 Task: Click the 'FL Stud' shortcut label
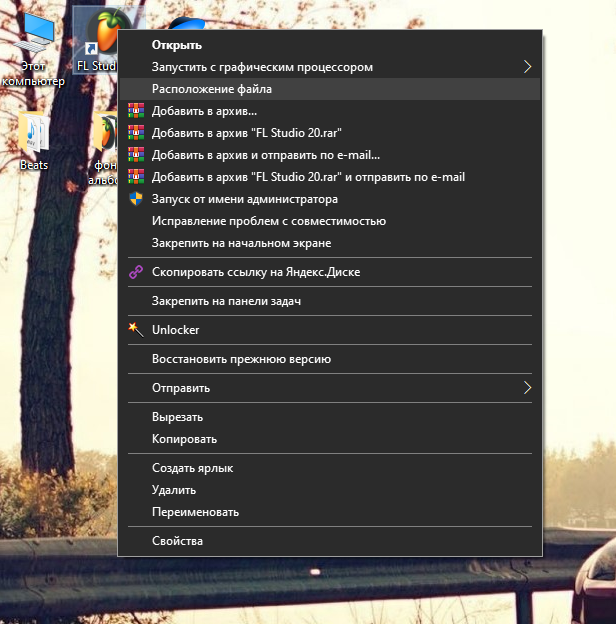point(97,66)
